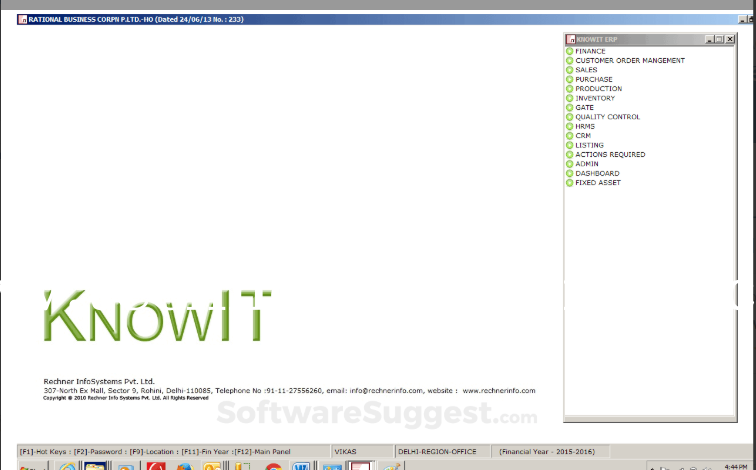Click the www.rechnerinfo.com website text
Screen dimensions: 756x470
(499, 390)
